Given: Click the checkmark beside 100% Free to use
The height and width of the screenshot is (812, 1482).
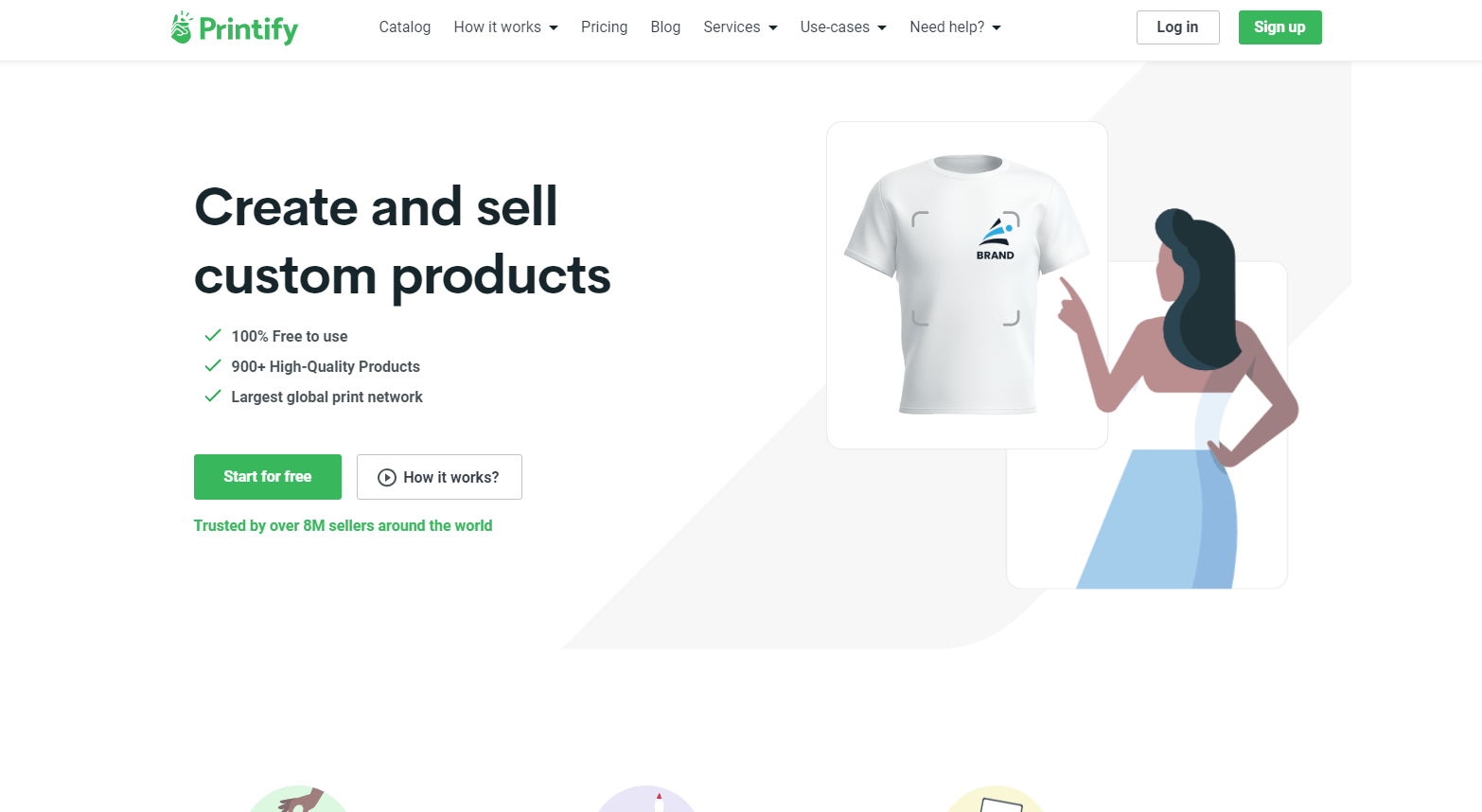Looking at the screenshot, I should (x=213, y=335).
